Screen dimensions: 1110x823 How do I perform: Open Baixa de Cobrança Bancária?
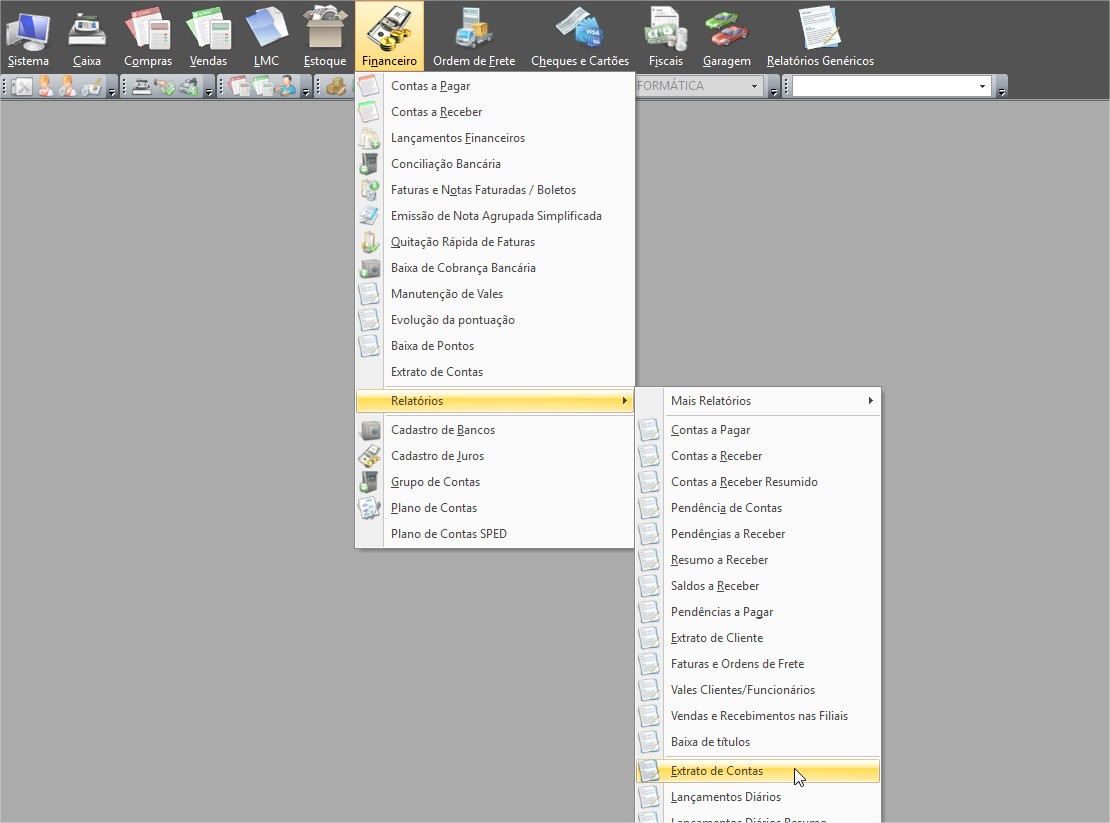pos(495,268)
